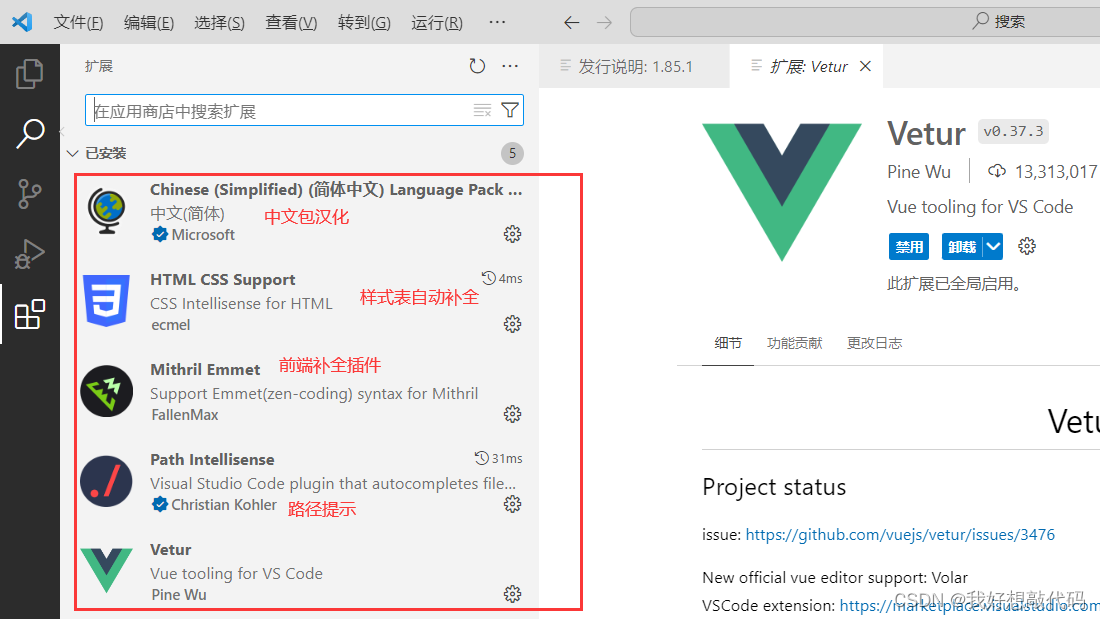This screenshot has width=1100, height=619.
Task: Close the 扩展: Vetur tab
Action: click(x=866, y=66)
